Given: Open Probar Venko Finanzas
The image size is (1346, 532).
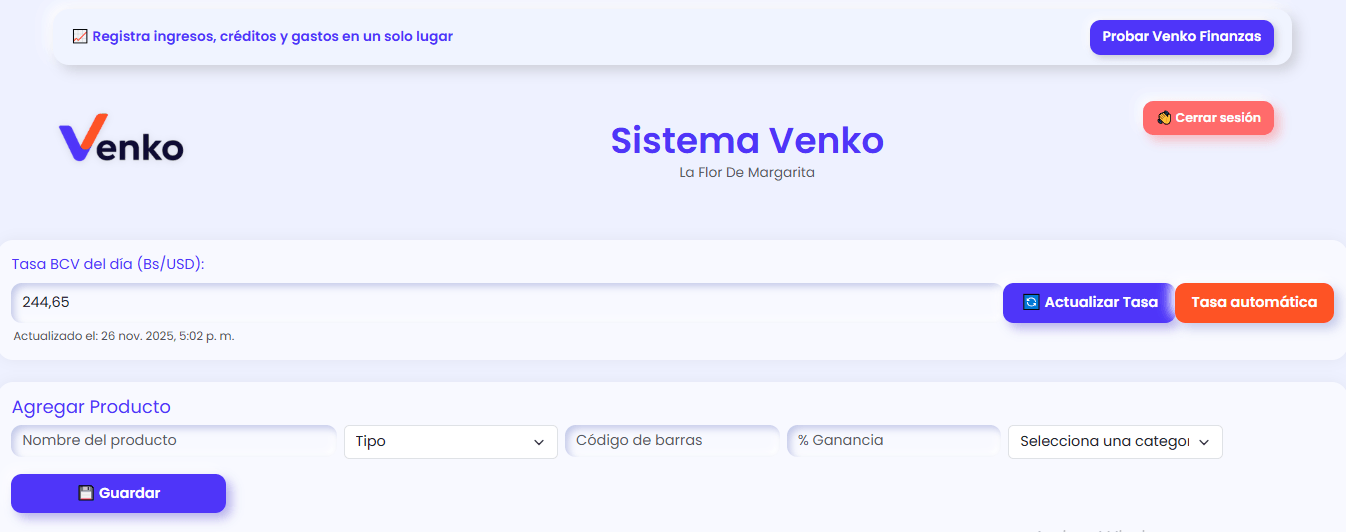Looking at the screenshot, I should (1181, 37).
